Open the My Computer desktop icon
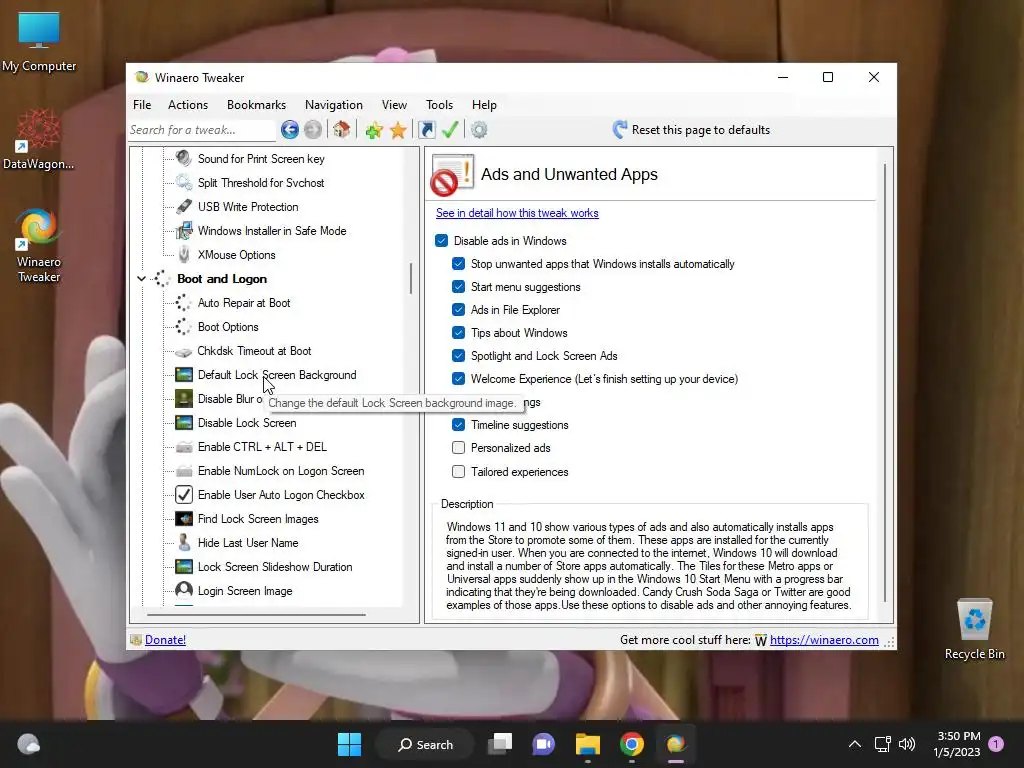Image resolution: width=1024 pixels, height=768 pixels. click(x=39, y=42)
